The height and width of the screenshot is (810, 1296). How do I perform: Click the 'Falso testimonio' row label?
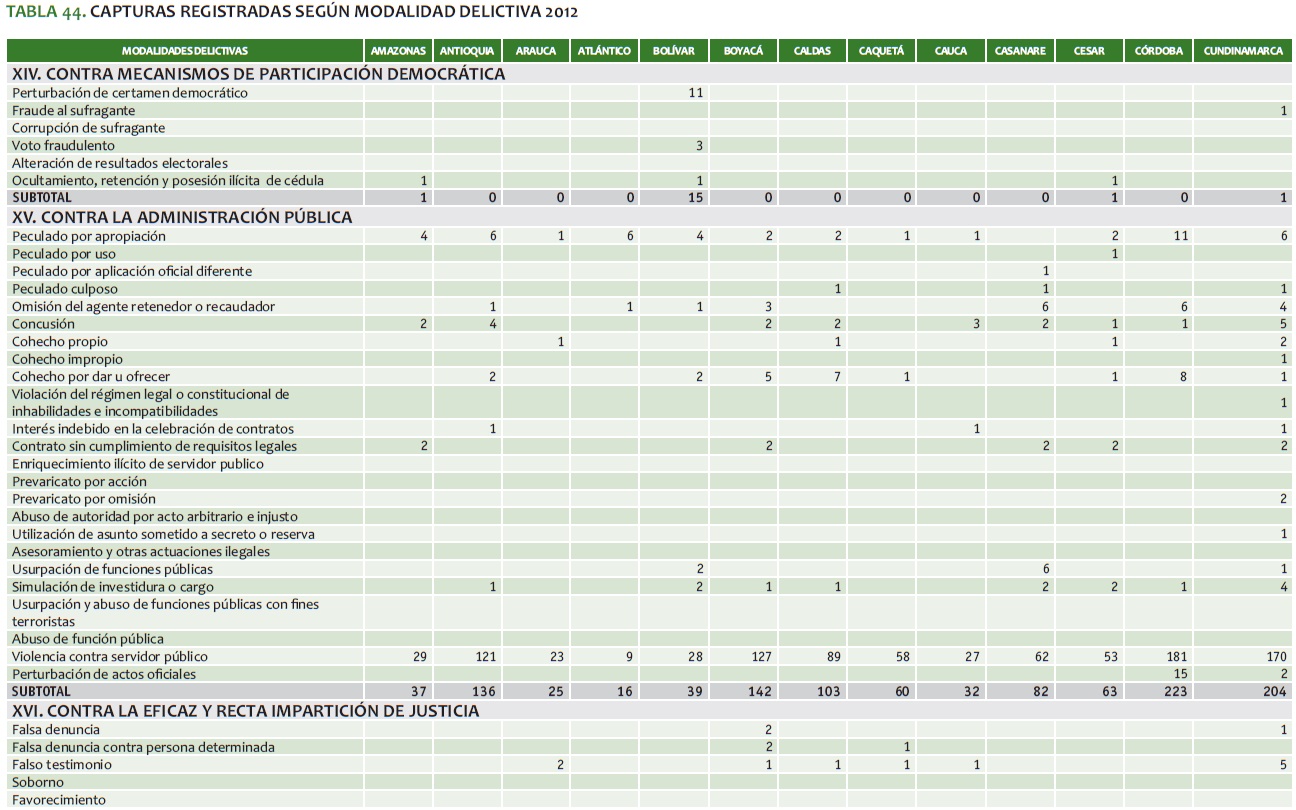[62, 765]
